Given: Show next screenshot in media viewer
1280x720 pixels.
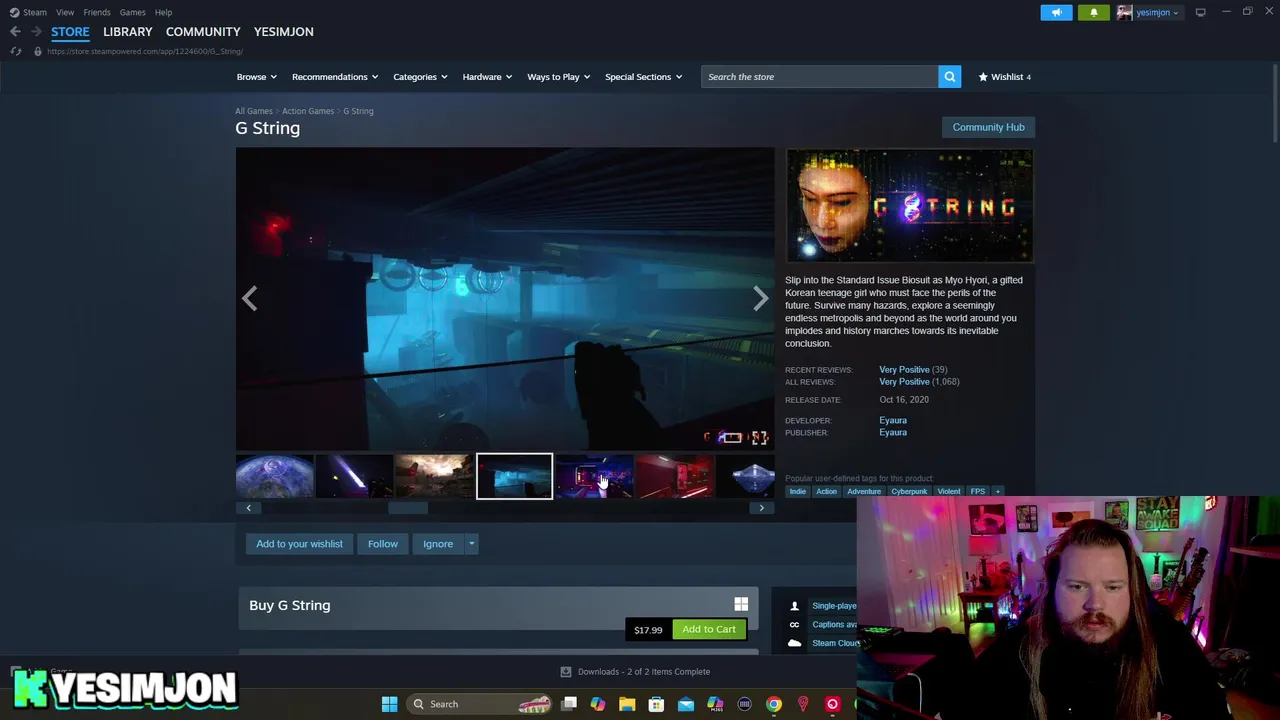Looking at the screenshot, I should pos(761,298).
